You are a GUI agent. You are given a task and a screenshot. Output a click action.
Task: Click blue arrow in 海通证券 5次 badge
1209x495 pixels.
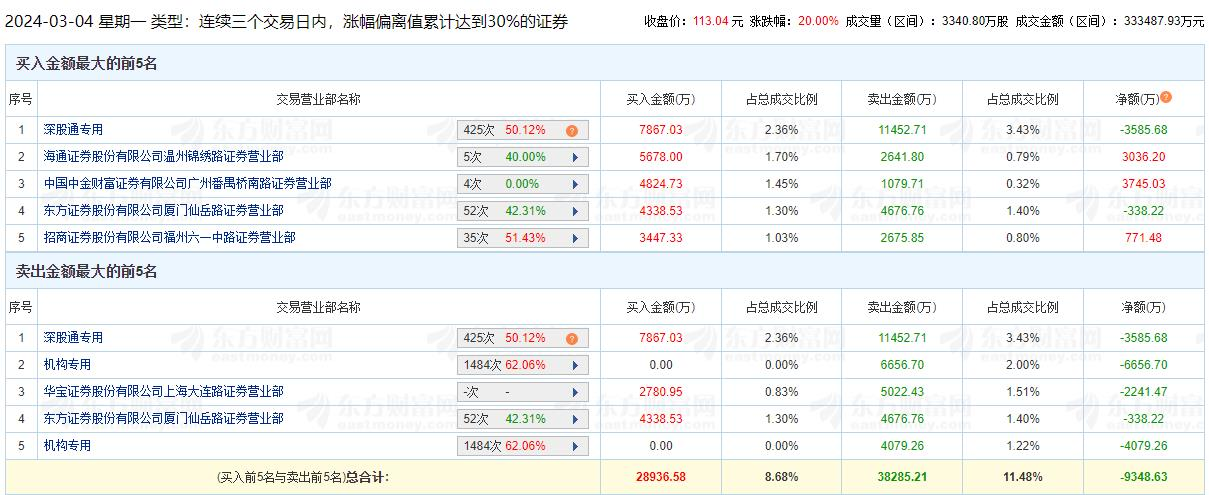(575, 157)
